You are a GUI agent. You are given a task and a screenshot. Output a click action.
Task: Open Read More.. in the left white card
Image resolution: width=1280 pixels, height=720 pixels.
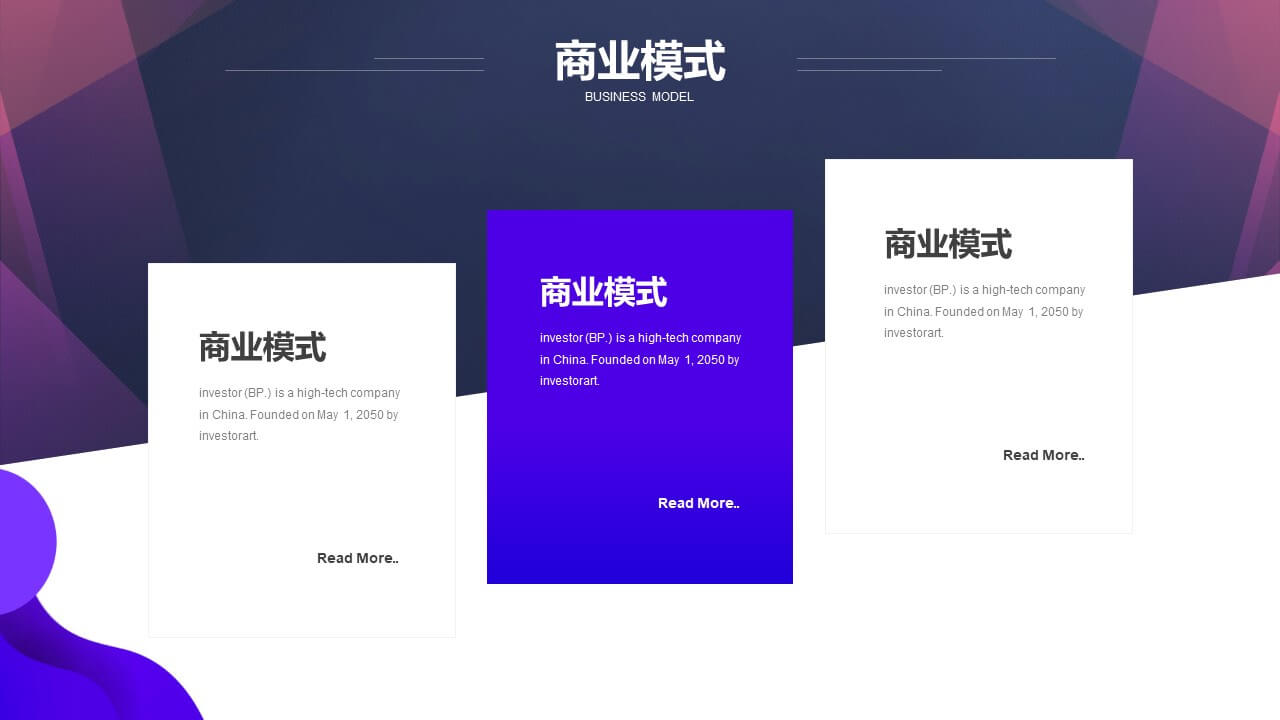tap(358, 558)
